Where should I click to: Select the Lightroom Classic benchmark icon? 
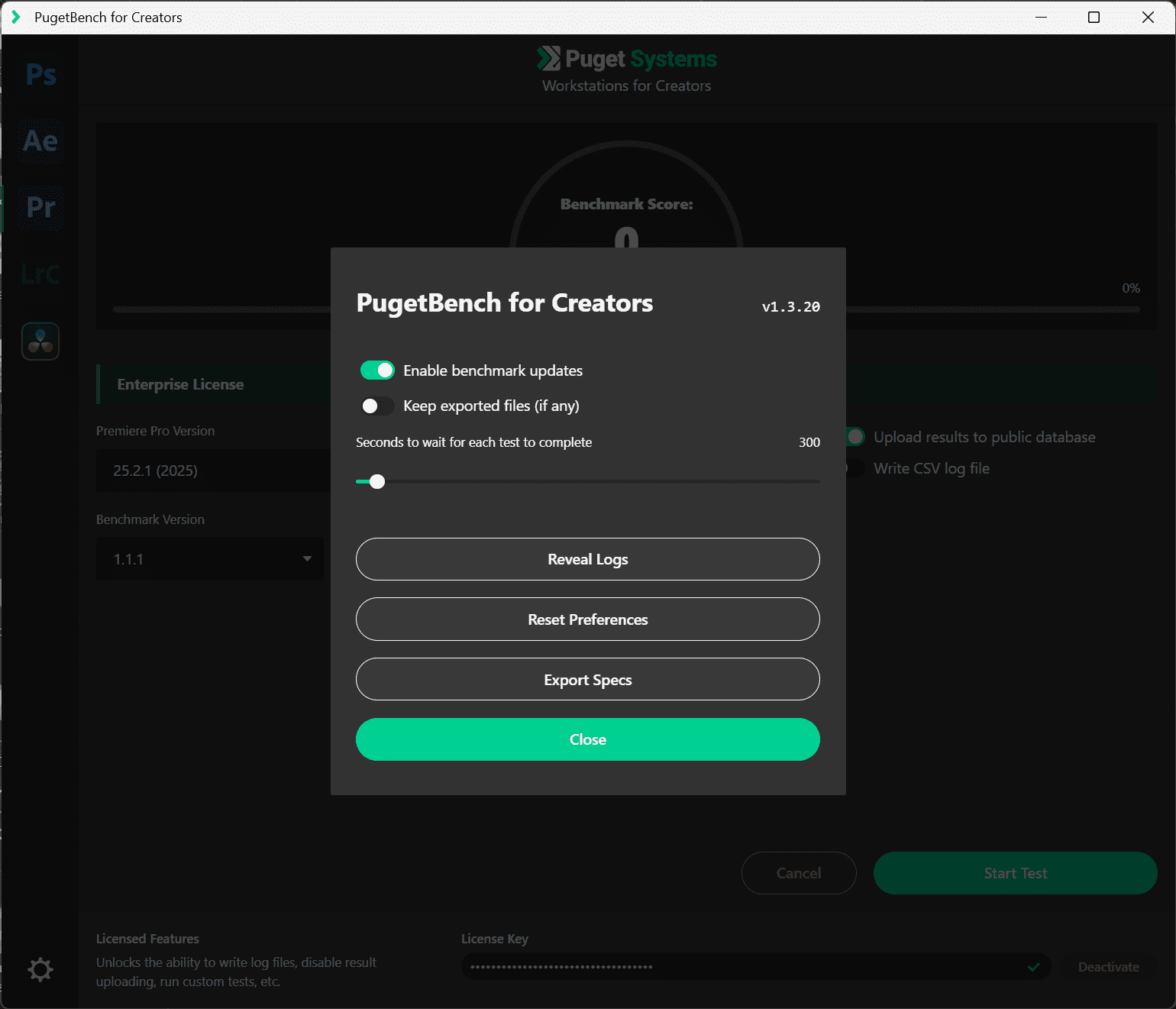40,273
